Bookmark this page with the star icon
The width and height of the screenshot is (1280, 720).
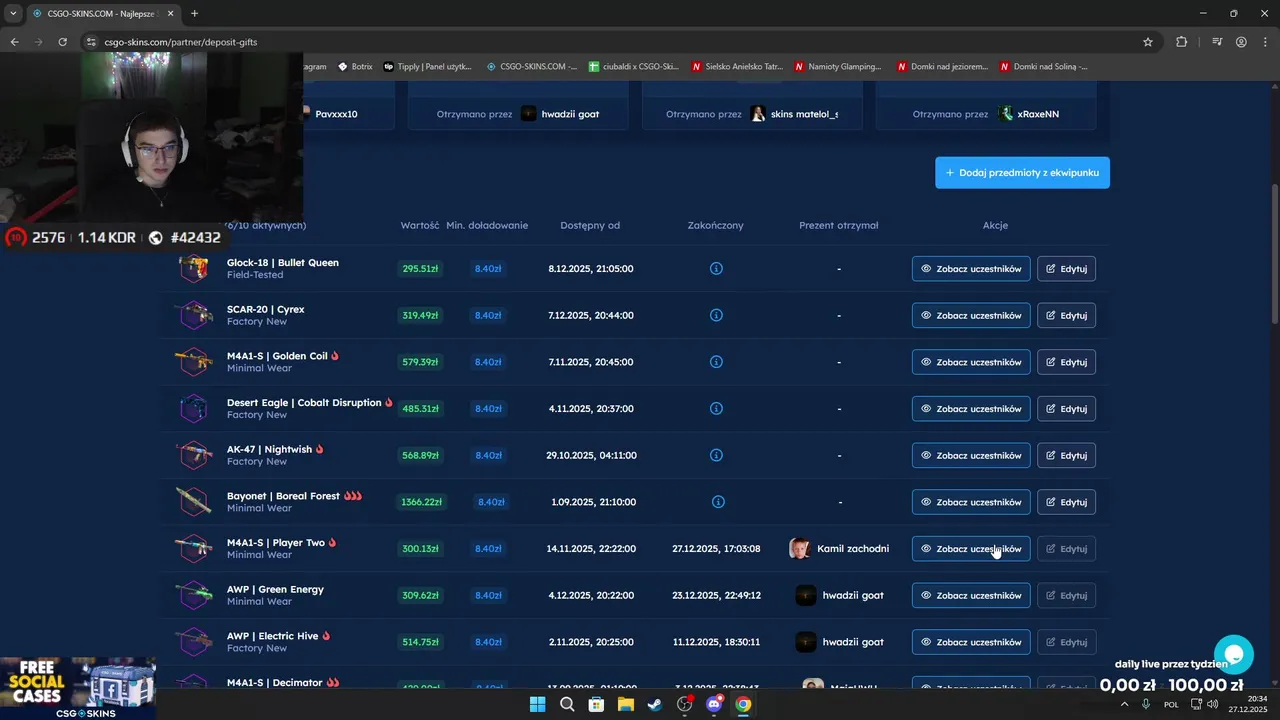point(1148,42)
